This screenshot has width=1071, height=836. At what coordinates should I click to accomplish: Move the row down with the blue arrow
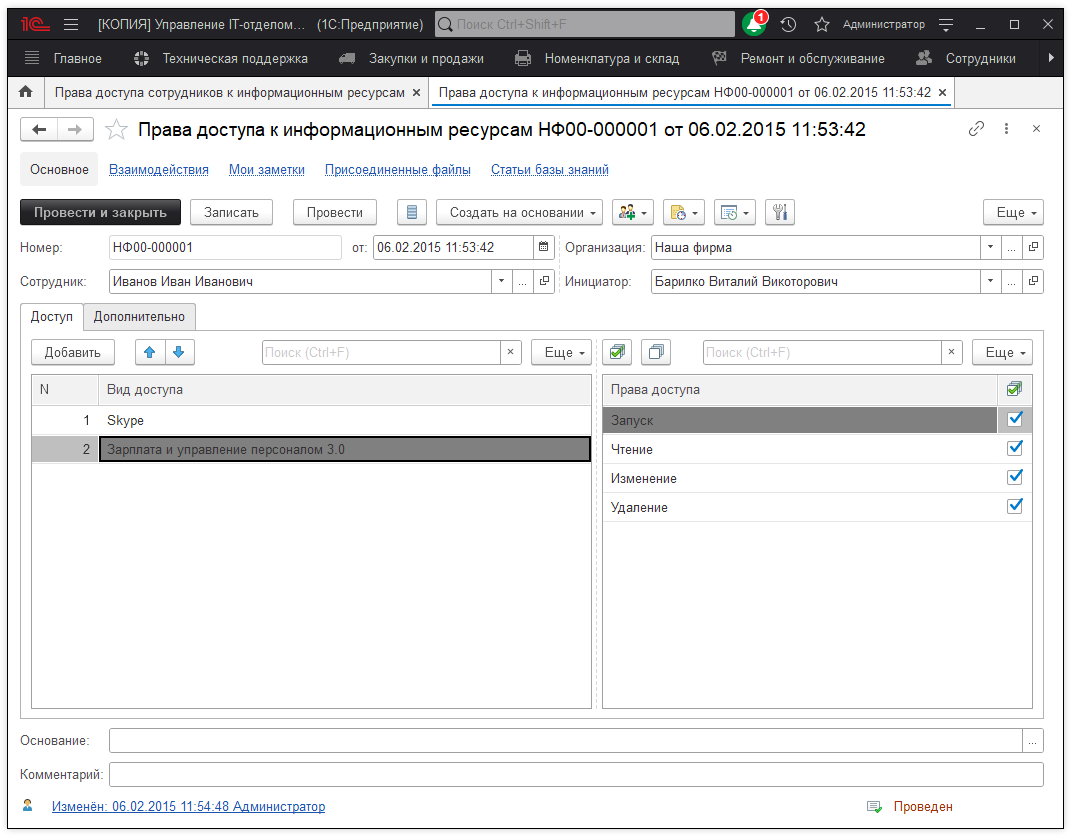pyautogui.click(x=179, y=352)
